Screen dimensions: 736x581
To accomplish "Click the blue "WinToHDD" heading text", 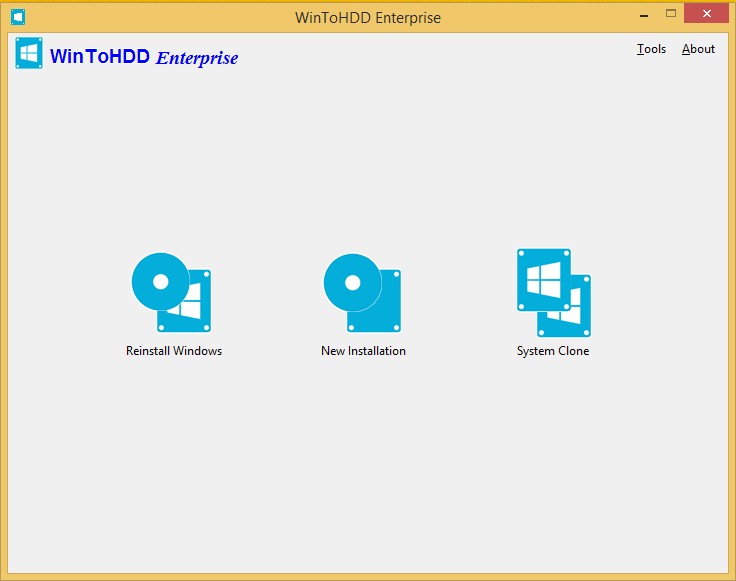I will (100, 57).
